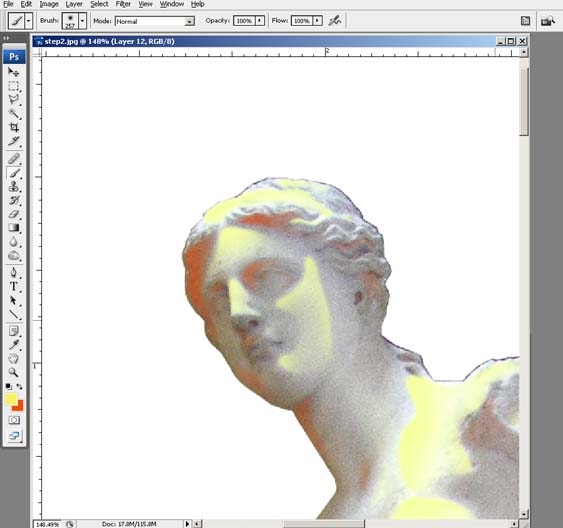The width and height of the screenshot is (563, 528).
Task: Select the Path Selection tool
Action: click(14, 300)
